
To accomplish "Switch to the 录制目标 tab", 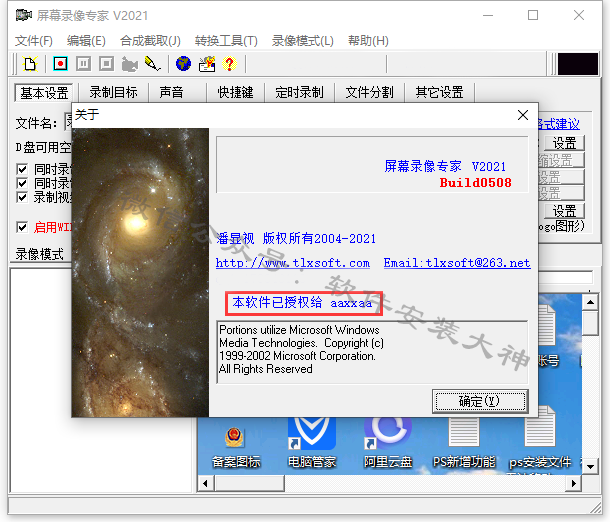I will 114,93.
